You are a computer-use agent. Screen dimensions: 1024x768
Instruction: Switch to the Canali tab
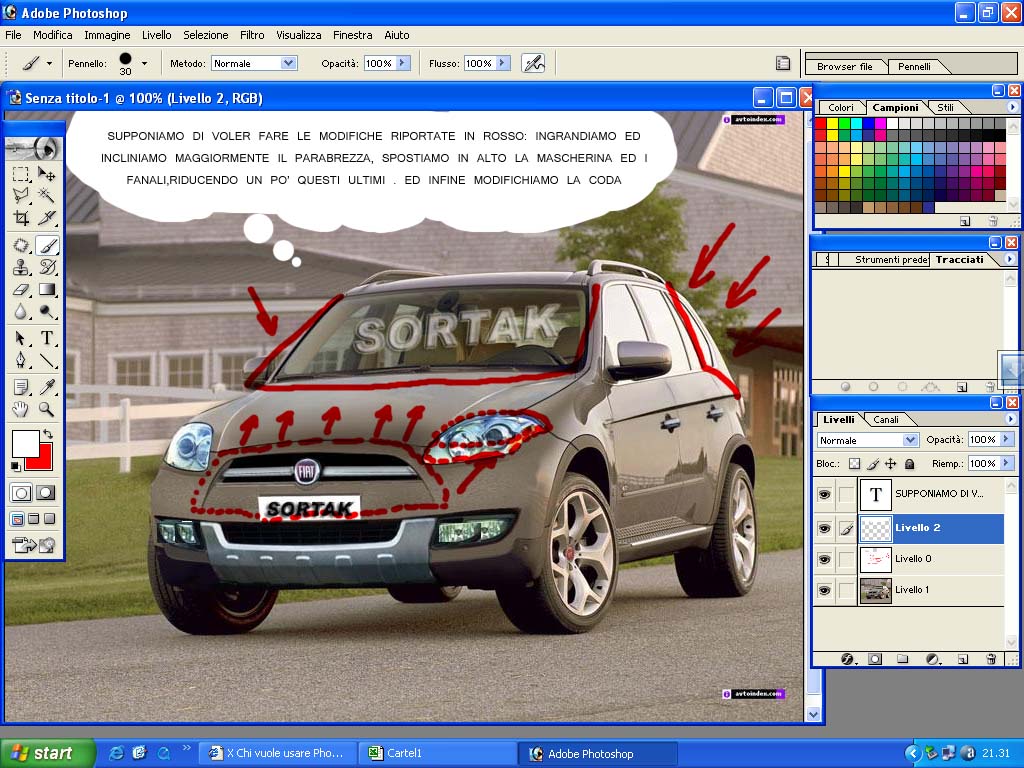pos(886,420)
